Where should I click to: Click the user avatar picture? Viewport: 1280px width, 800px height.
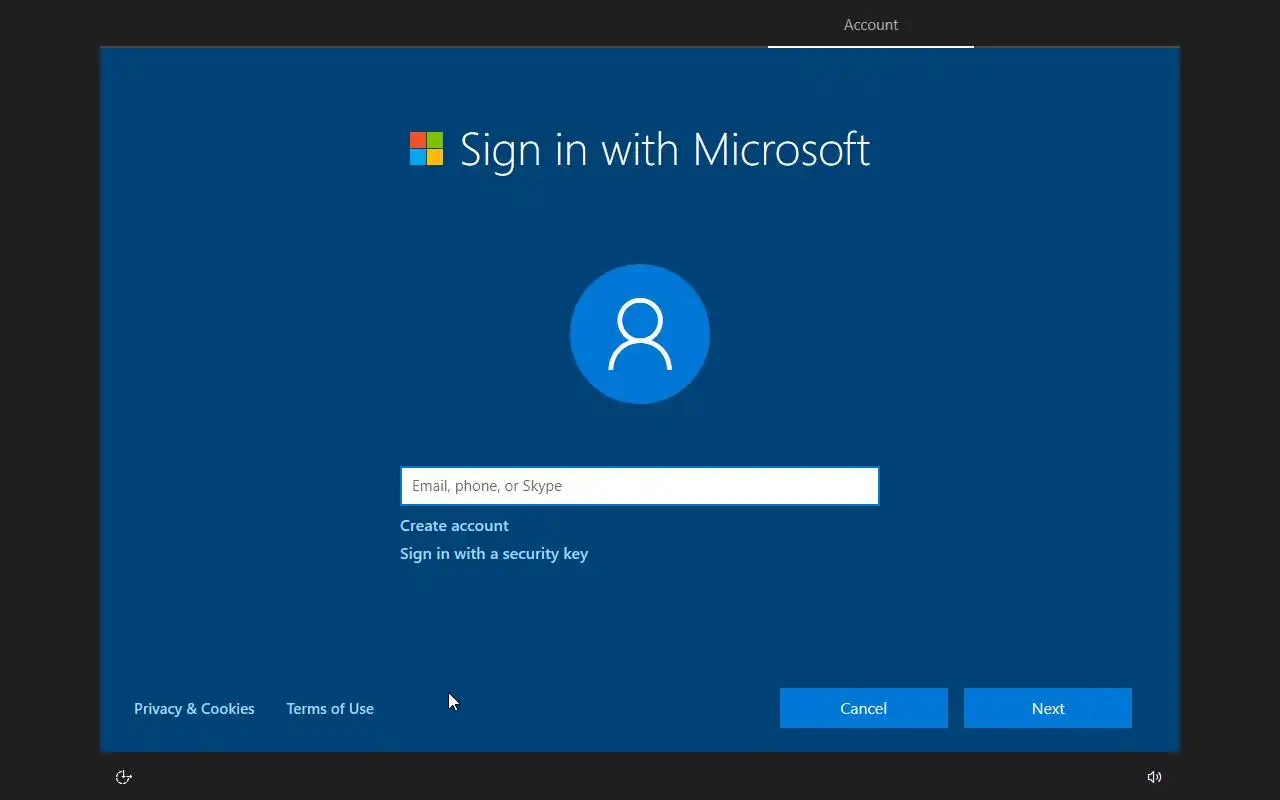(x=640, y=334)
